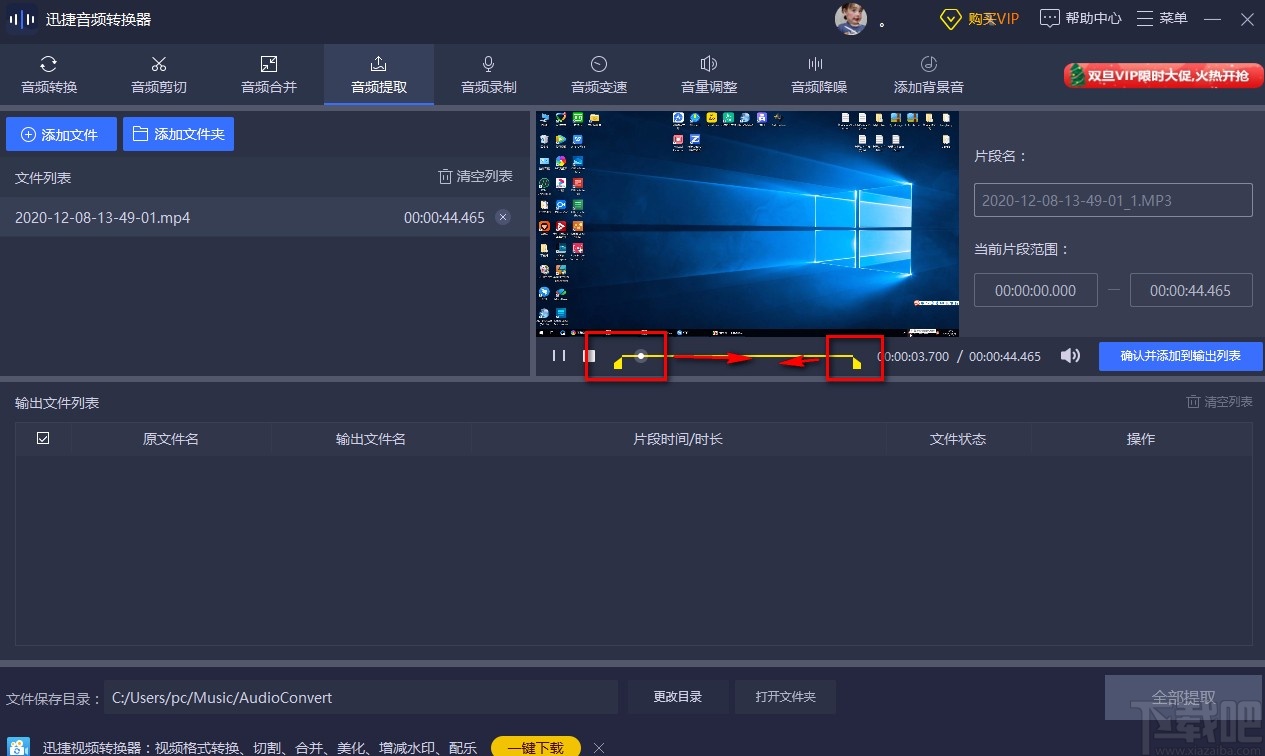Click the 片段名 clip name field
This screenshot has height=756, width=1265.
(x=1112, y=200)
